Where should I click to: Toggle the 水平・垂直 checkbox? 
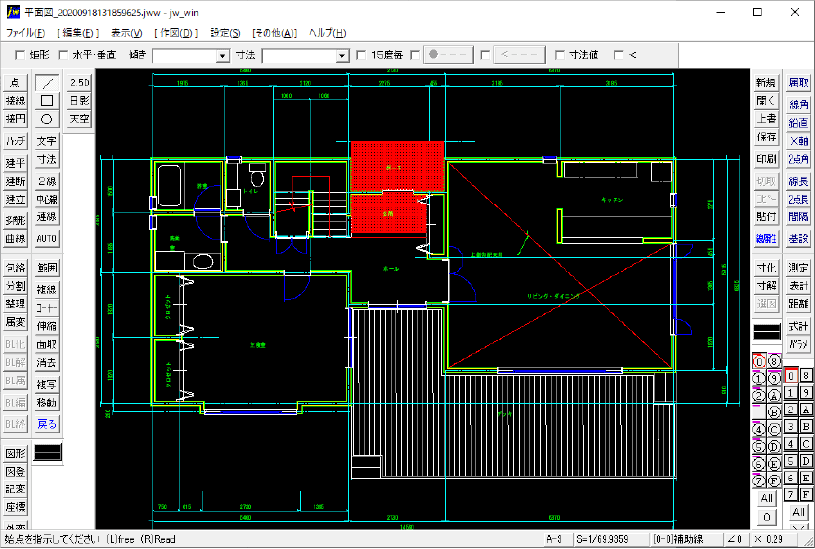click(x=63, y=55)
